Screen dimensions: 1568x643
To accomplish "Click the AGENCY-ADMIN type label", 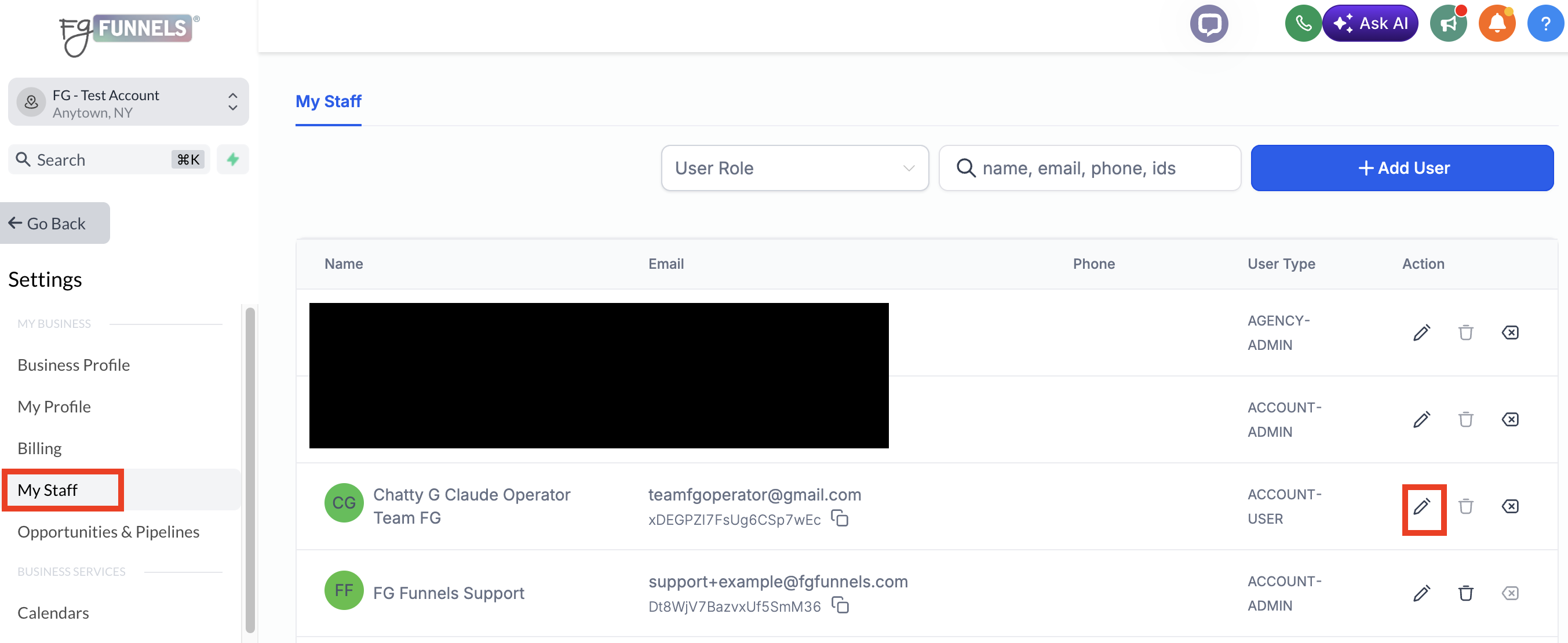I will (x=1278, y=333).
